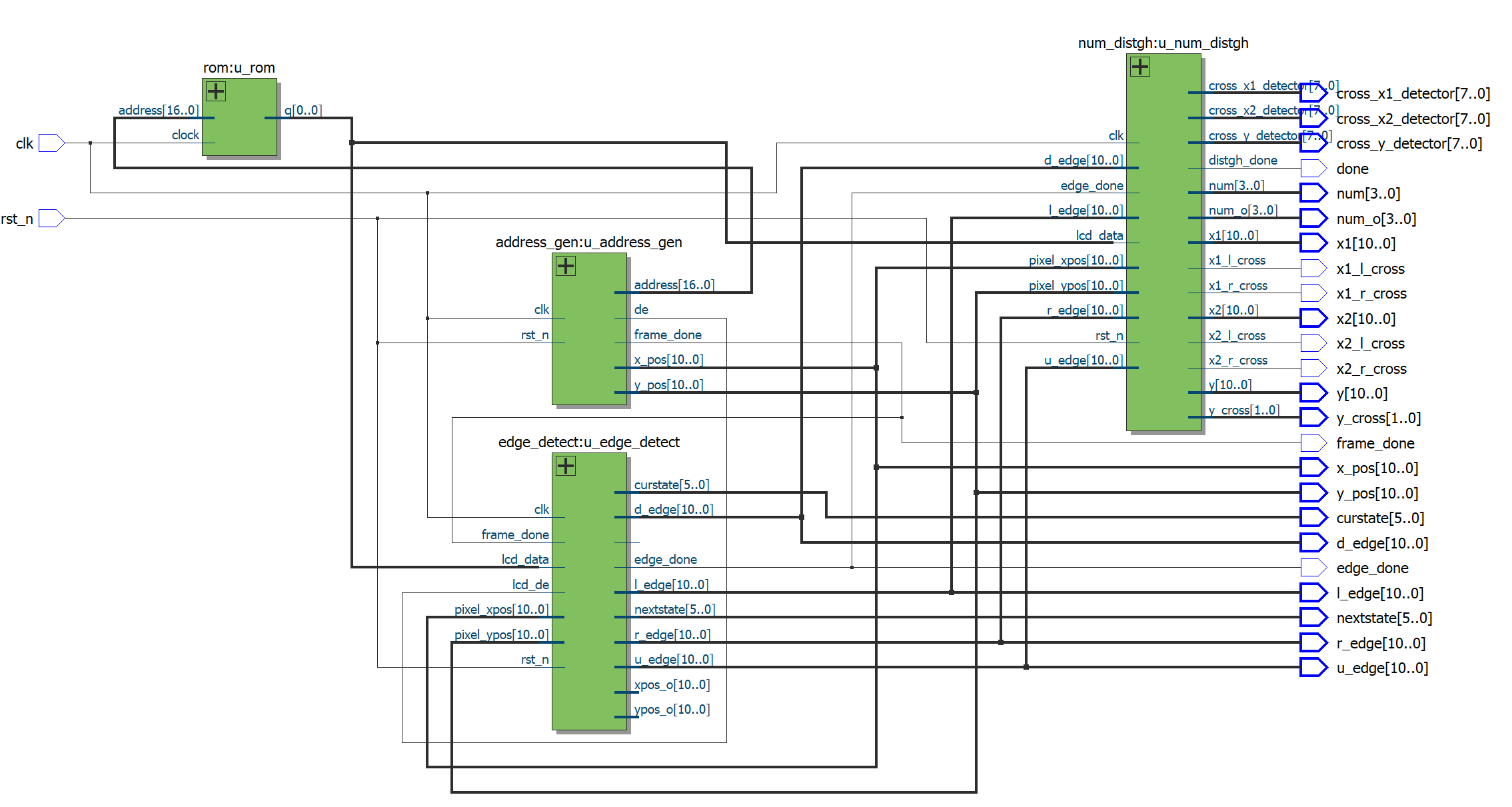Select the nextstate[5..0] output pin label

(x=1383, y=618)
